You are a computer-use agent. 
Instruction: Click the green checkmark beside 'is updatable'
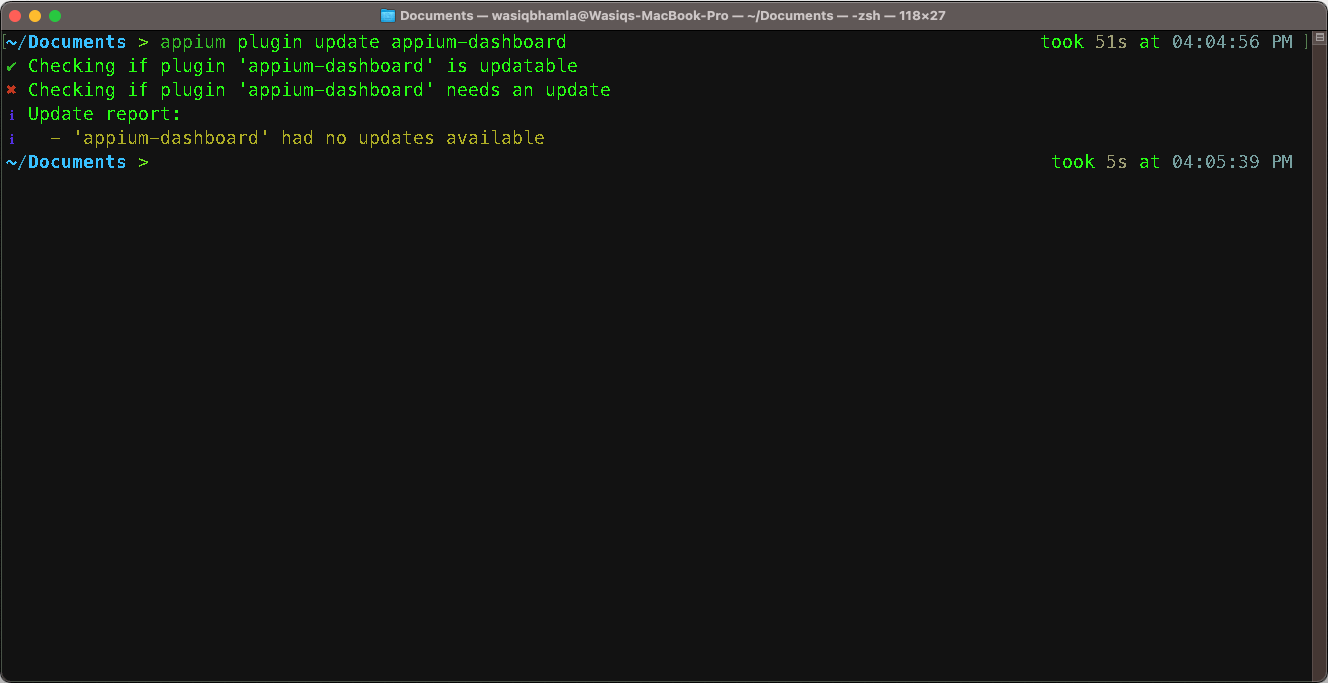point(10,65)
